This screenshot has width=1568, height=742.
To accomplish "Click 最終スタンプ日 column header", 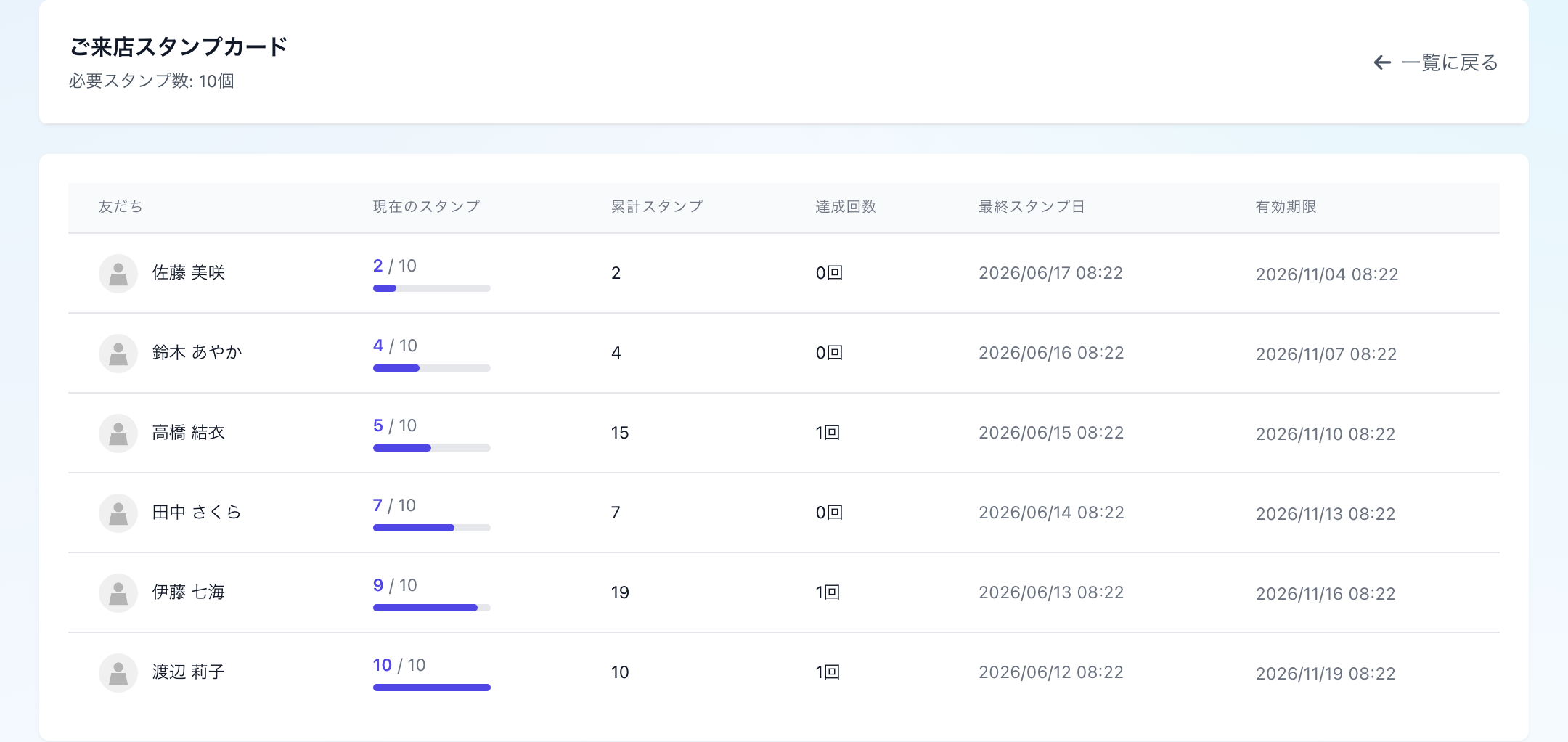I will point(1032,207).
